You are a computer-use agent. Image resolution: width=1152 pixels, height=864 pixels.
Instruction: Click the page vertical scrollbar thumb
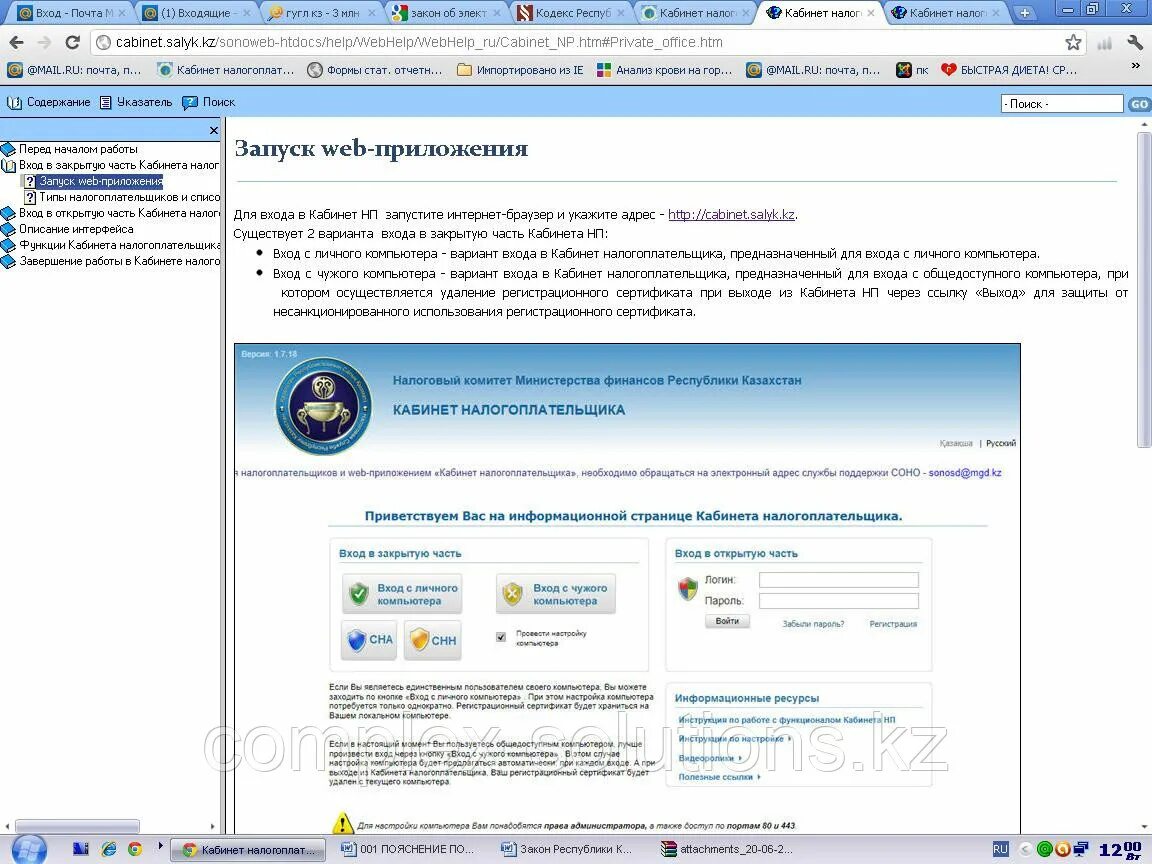(x=1144, y=289)
